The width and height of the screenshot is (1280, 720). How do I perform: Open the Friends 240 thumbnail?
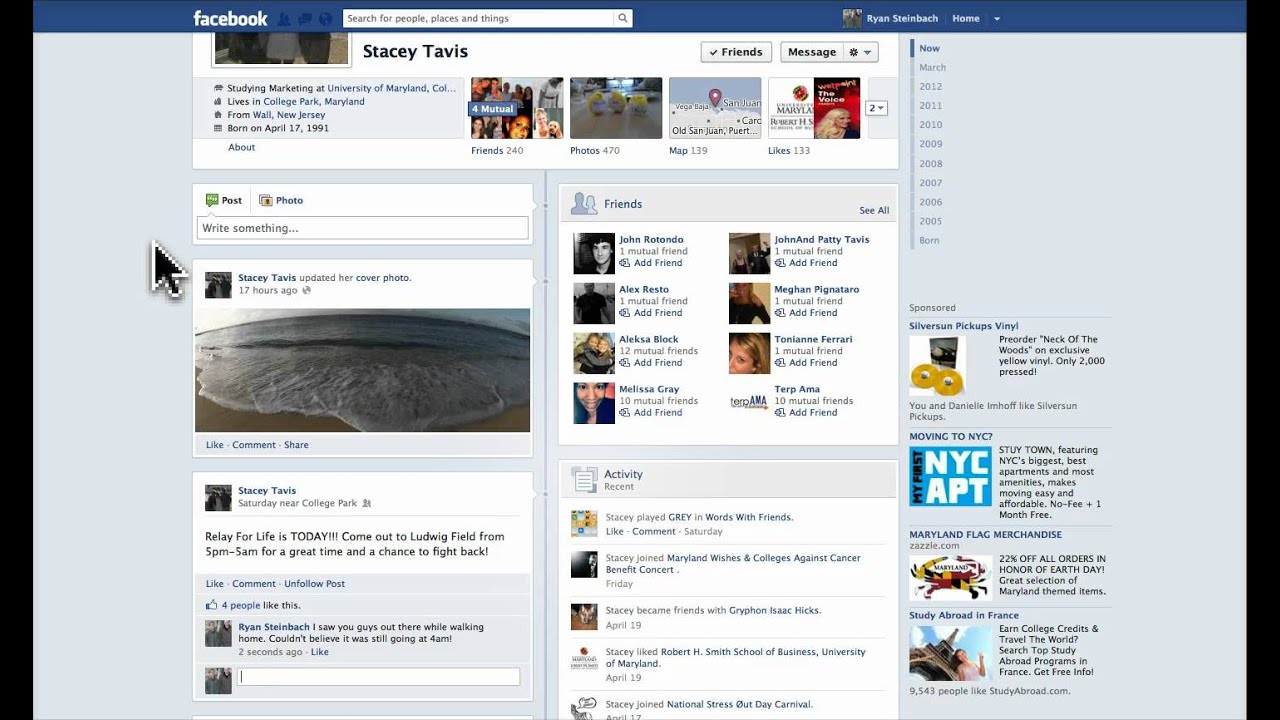(x=517, y=108)
